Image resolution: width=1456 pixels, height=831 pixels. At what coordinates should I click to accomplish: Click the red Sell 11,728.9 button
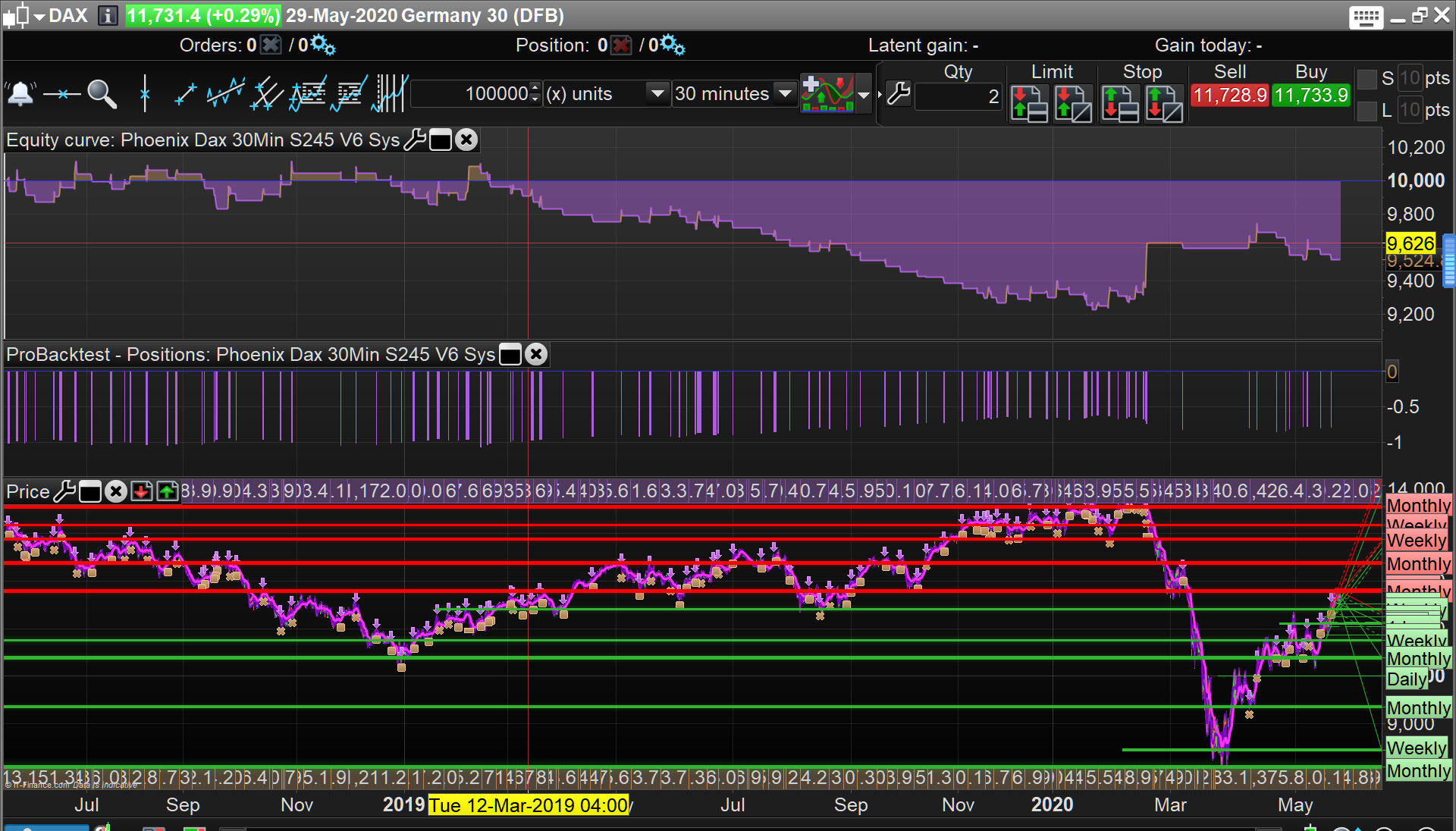[1229, 96]
